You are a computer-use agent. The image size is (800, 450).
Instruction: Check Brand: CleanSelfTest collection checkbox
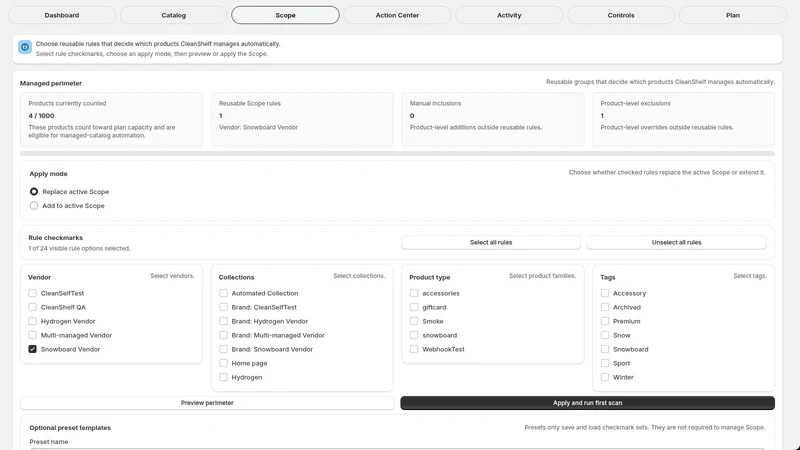223,307
